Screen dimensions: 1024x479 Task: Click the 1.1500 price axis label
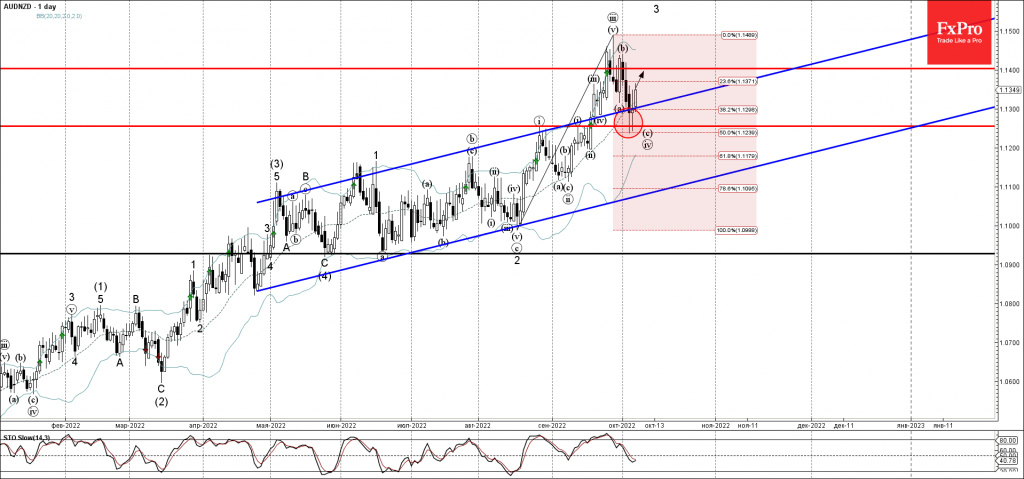tap(1008, 31)
